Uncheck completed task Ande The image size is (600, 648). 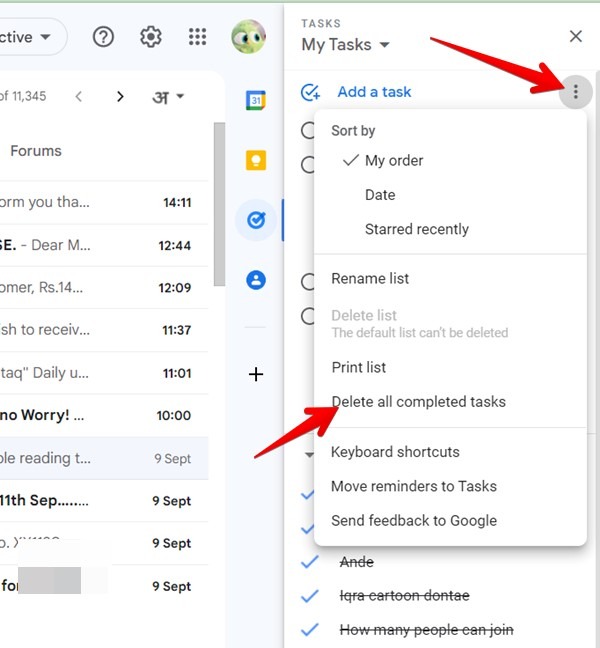pyautogui.click(x=310, y=562)
